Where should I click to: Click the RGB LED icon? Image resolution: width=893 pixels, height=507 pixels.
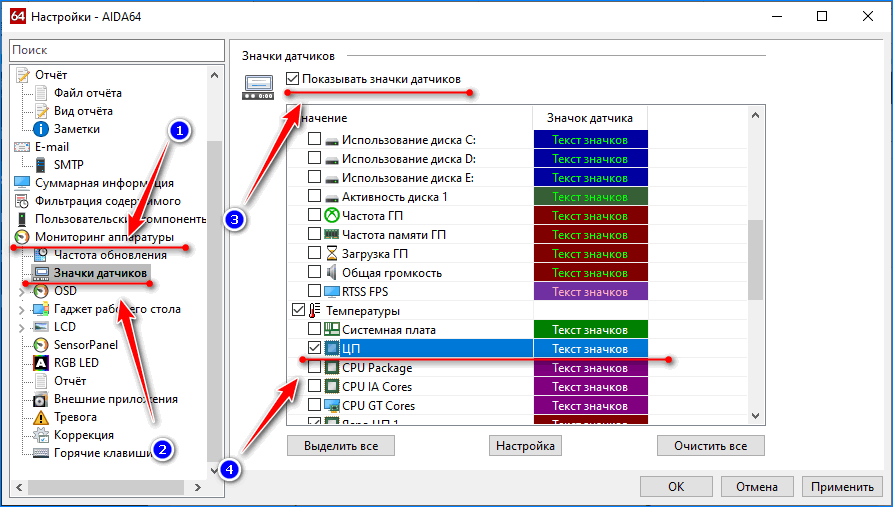tap(42, 363)
